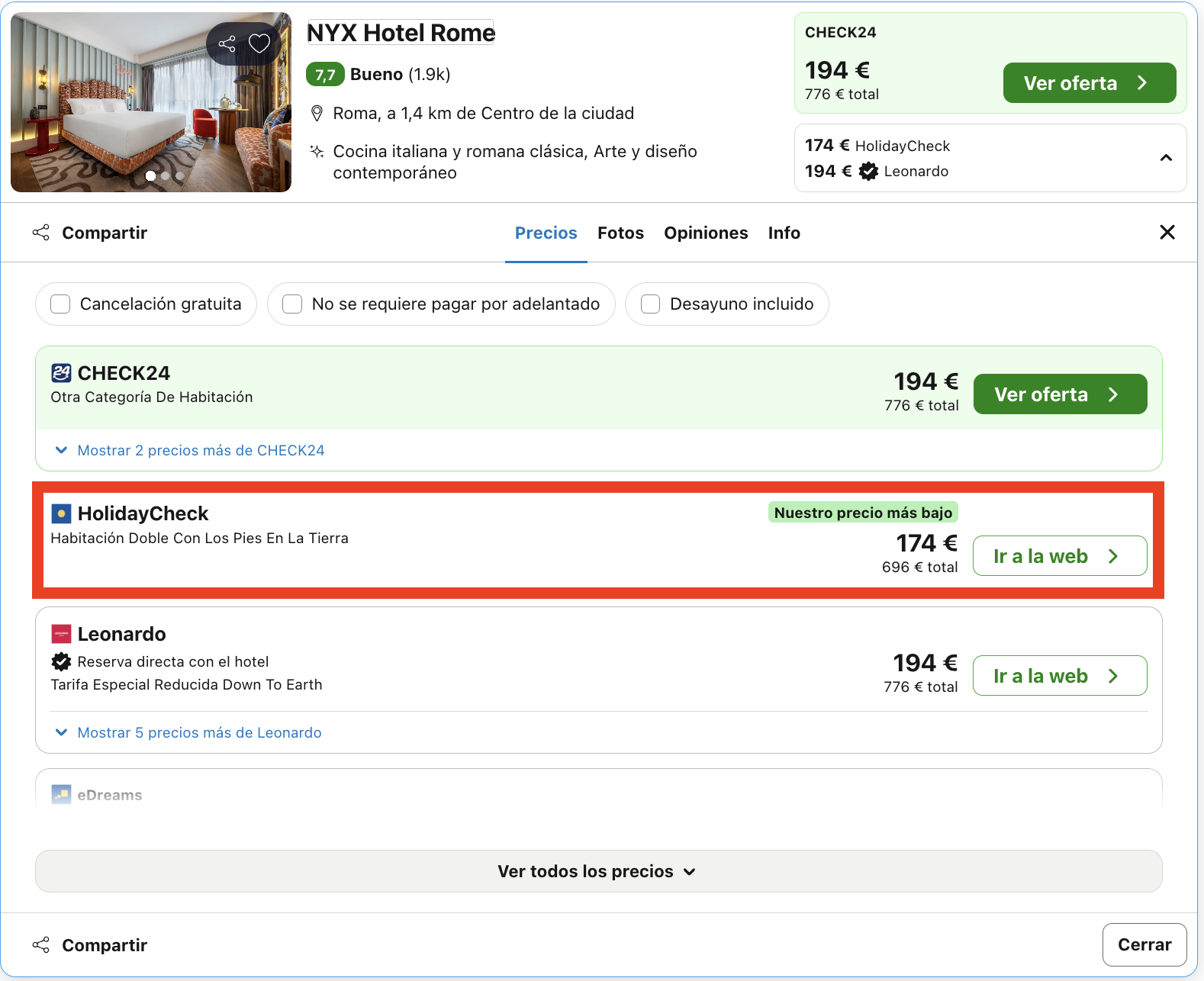Click the Leonardo red logo icon
Viewport: 1204px width, 981px height.
click(x=61, y=634)
